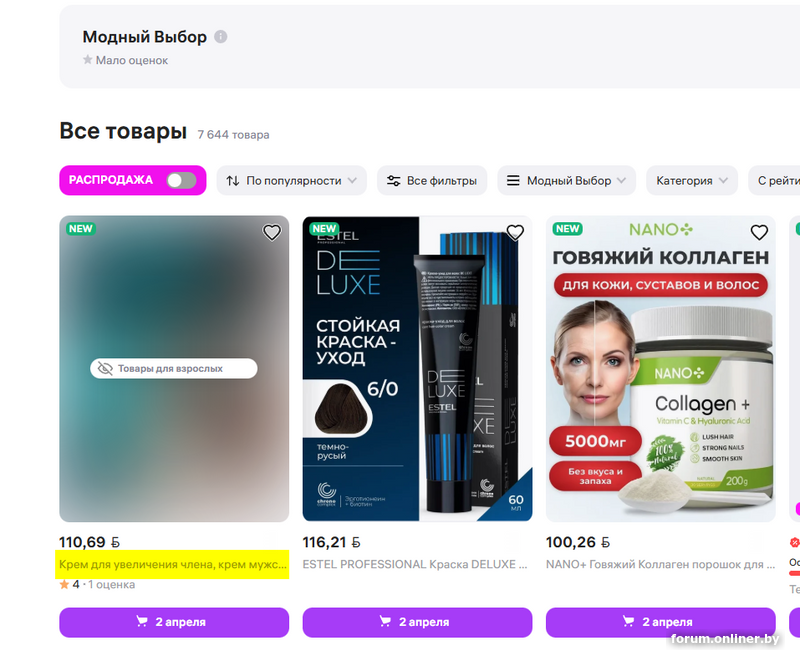Image resolution: width=800 pixels, height=660 pixels.
Task: Click the sort arrows icon by По популярности
Action: tap(233, 181)
